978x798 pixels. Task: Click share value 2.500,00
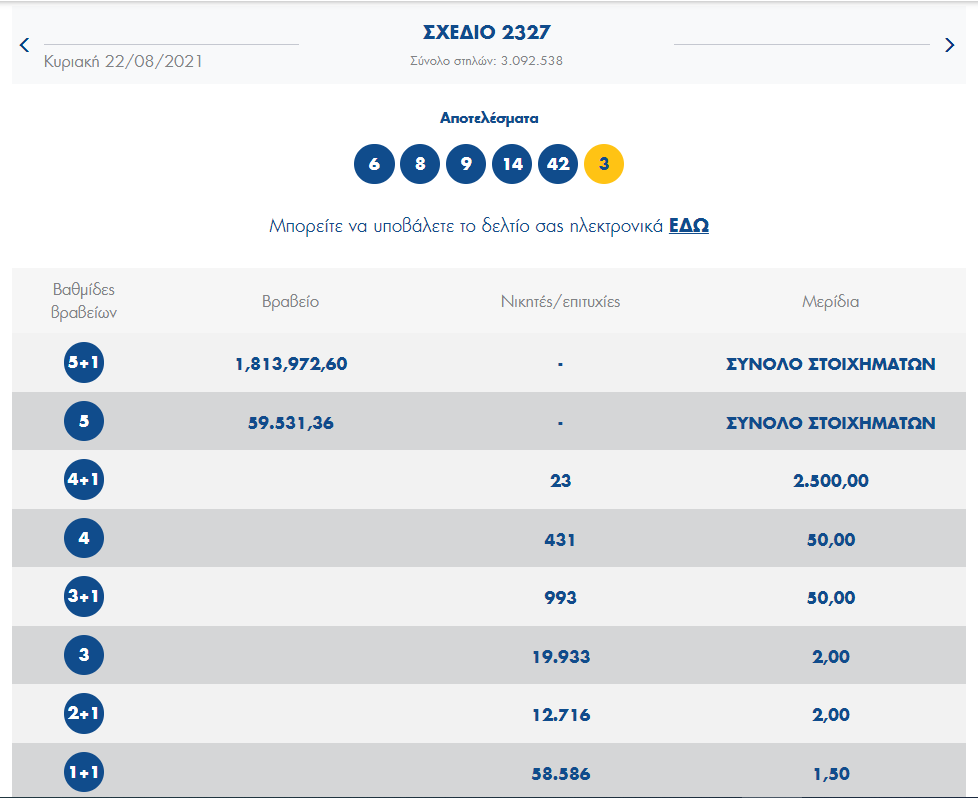[831, 480]
